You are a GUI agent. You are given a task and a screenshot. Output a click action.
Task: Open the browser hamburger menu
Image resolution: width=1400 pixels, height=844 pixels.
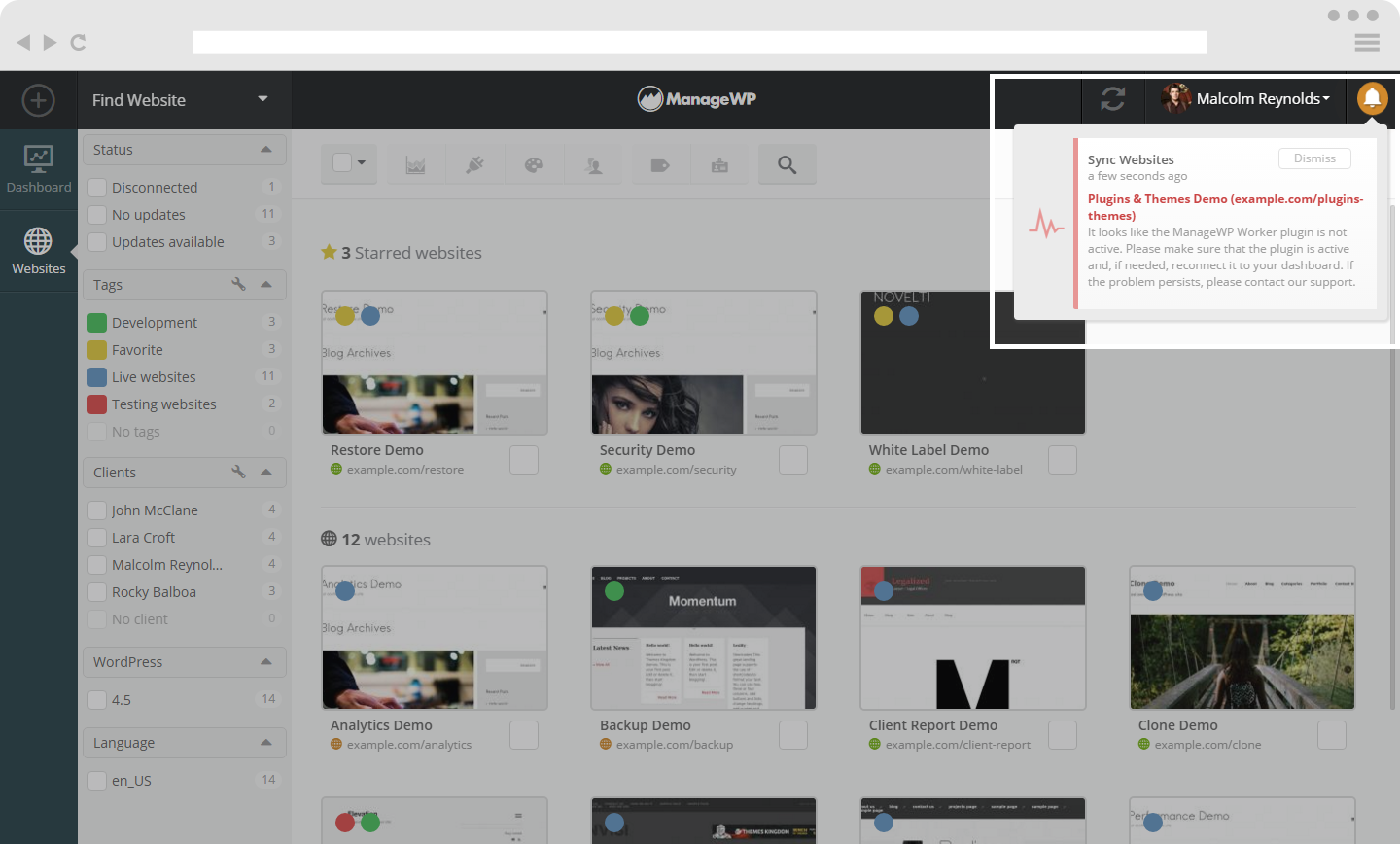[x=1367, y=42]
